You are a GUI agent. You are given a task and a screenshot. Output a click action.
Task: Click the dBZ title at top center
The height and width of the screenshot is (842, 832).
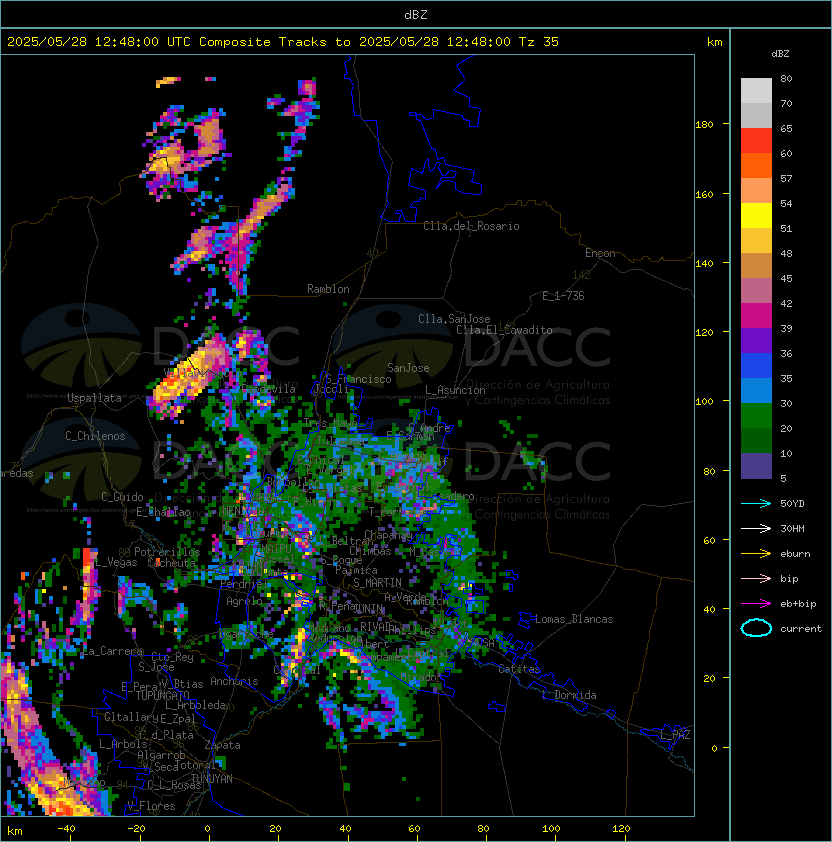click(416, 15)
